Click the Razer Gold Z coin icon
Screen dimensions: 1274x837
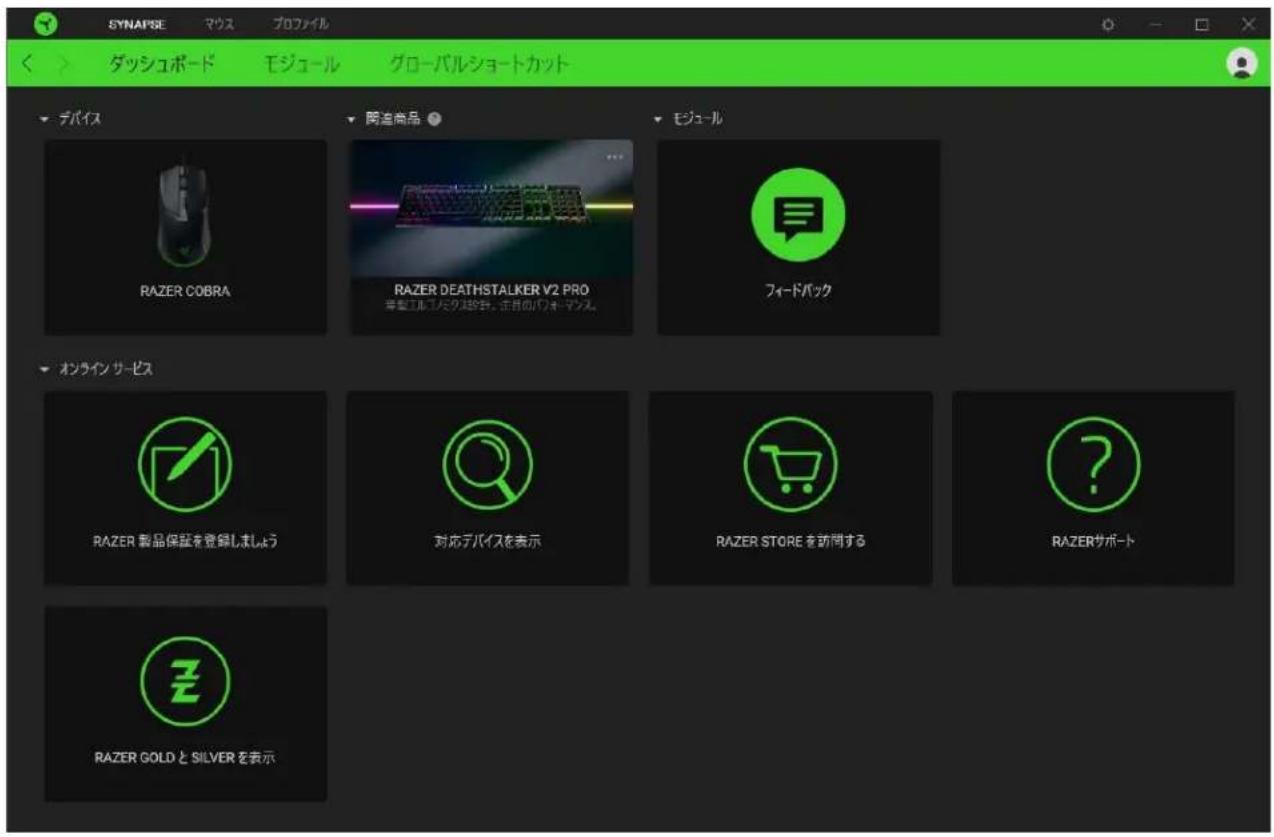pyautogui.click(x=186, y=679)
